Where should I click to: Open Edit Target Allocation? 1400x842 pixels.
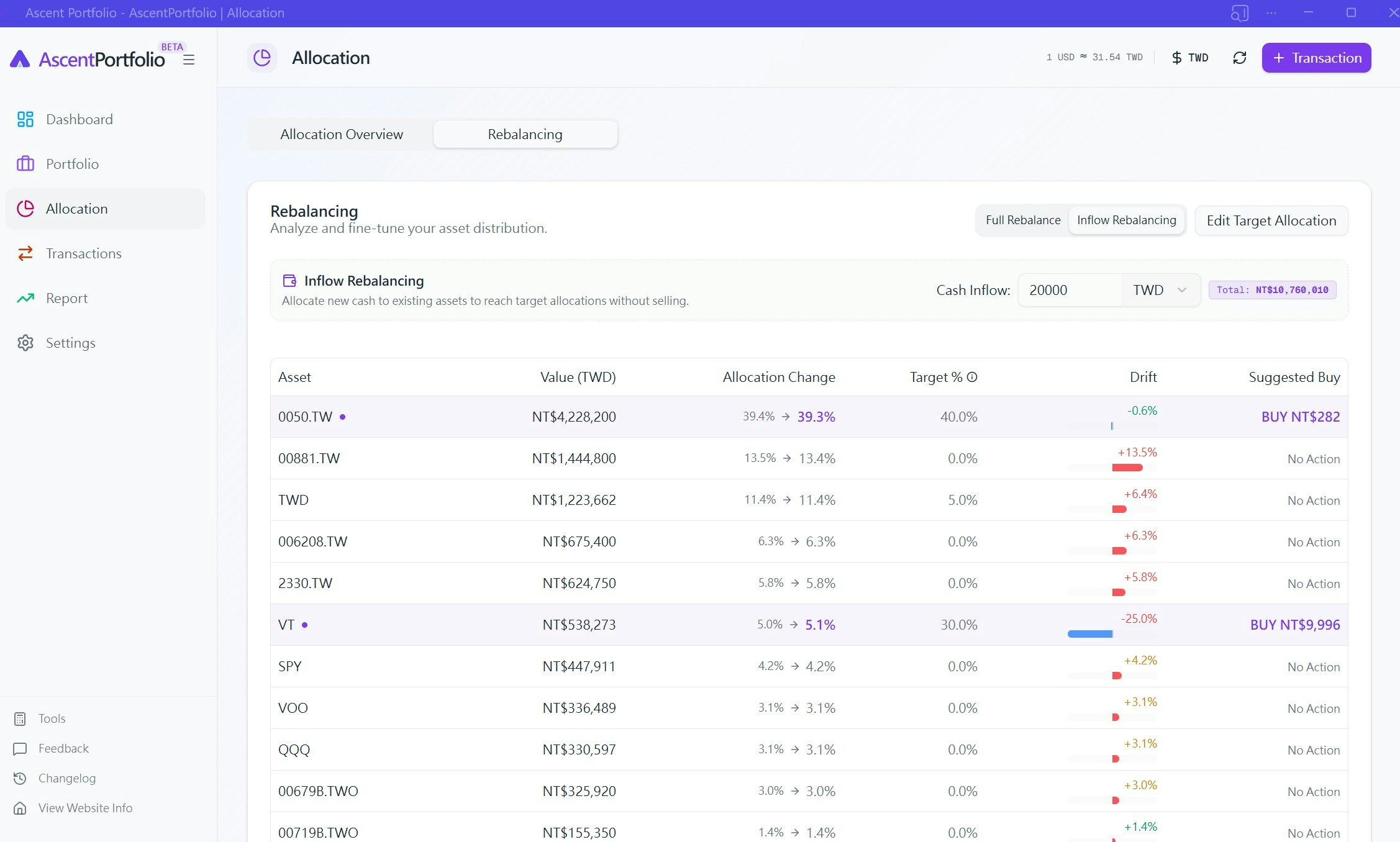coord(1271,220)
